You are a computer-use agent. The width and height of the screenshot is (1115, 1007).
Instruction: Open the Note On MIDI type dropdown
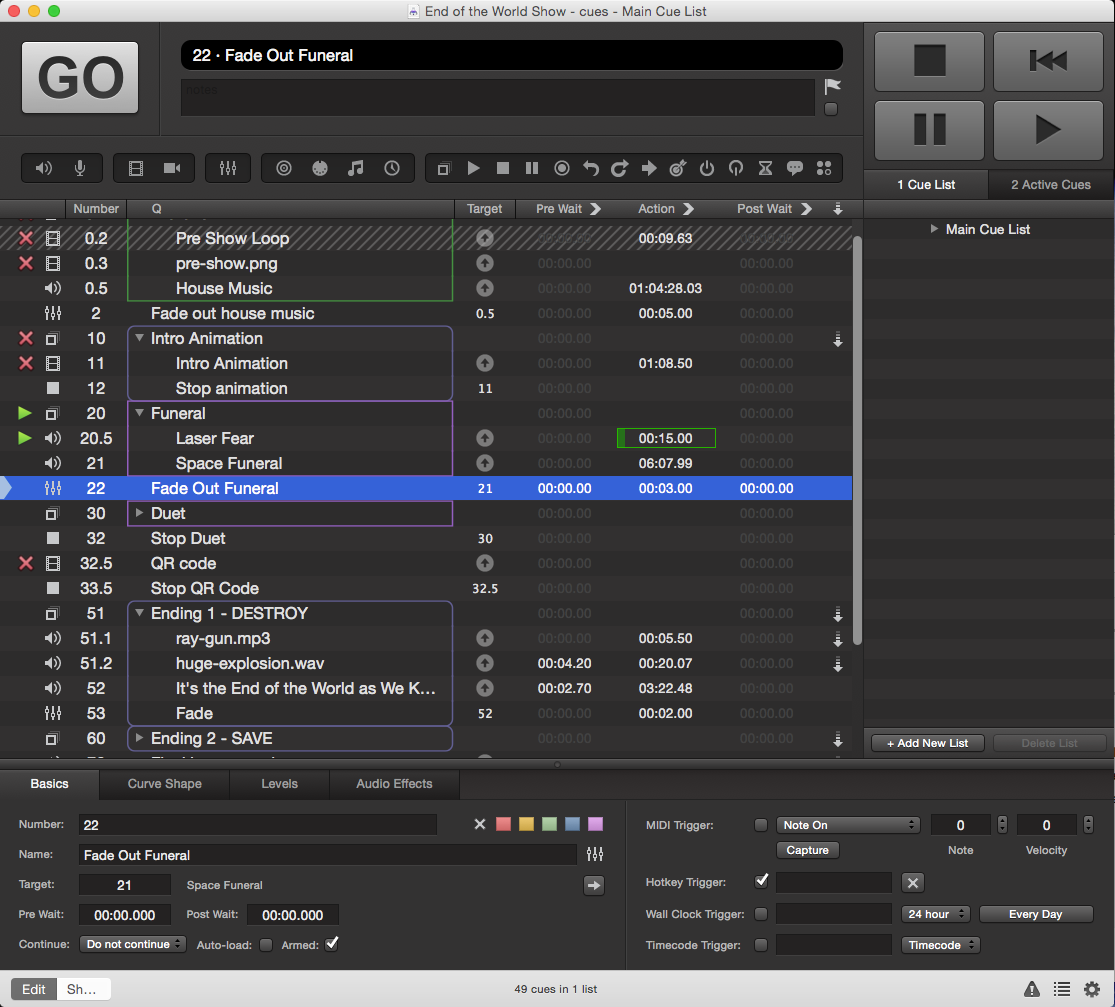pyautogui.click(x=848, y=825)
